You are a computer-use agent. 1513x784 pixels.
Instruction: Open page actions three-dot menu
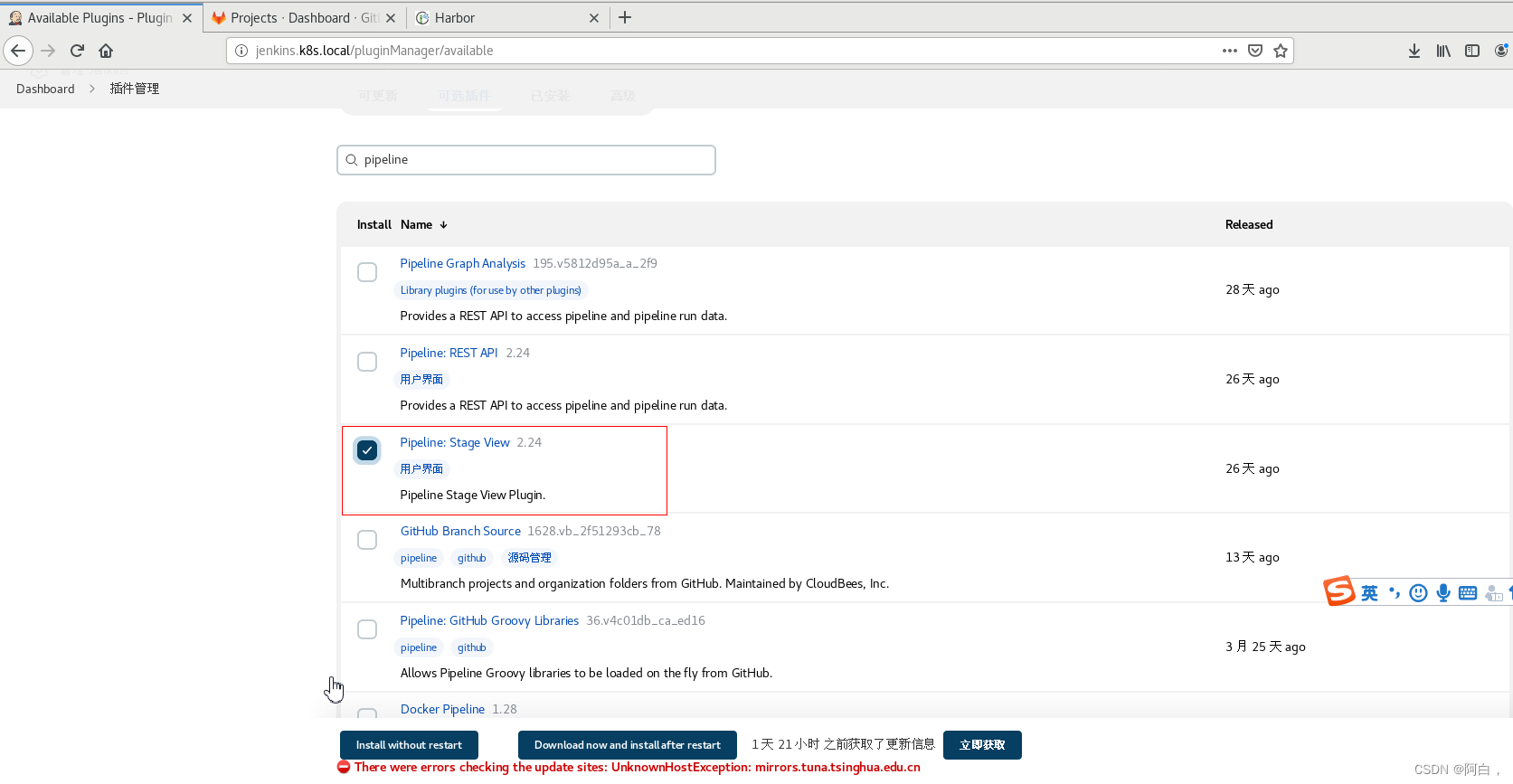1230,51
